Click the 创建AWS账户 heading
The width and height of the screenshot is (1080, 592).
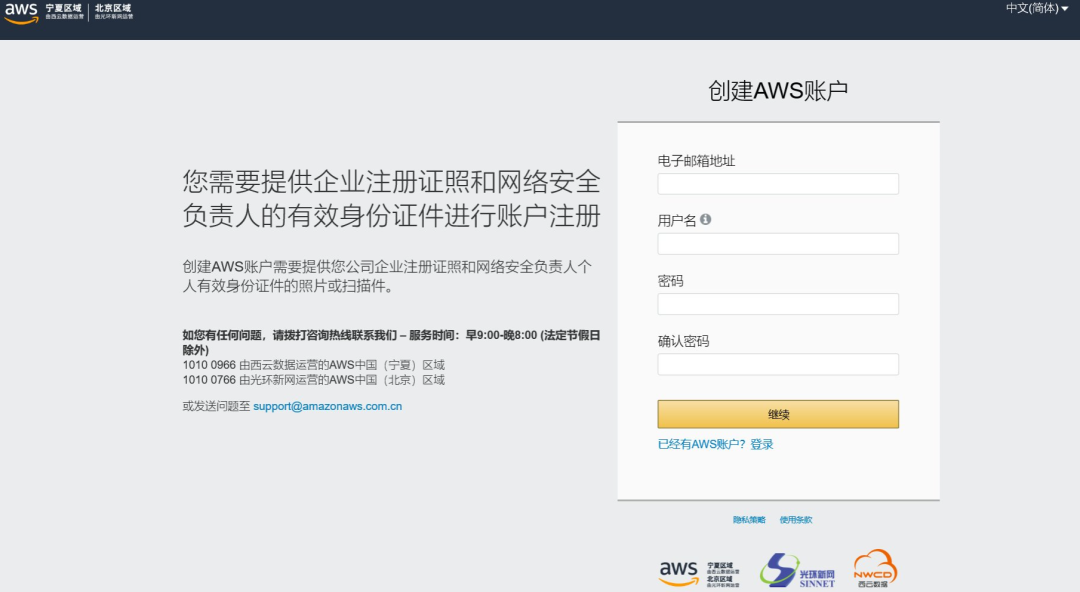click(x=778, y=91)
